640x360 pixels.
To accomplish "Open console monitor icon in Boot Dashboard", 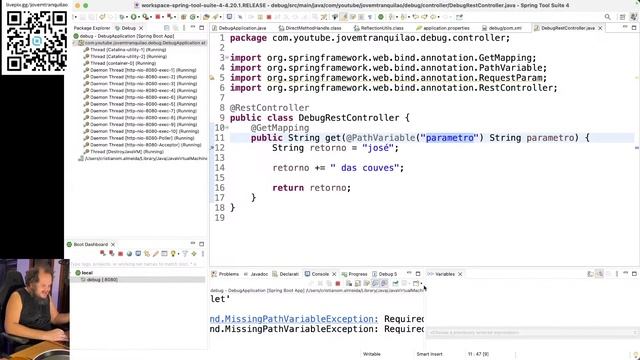I will tap(138, 253).
